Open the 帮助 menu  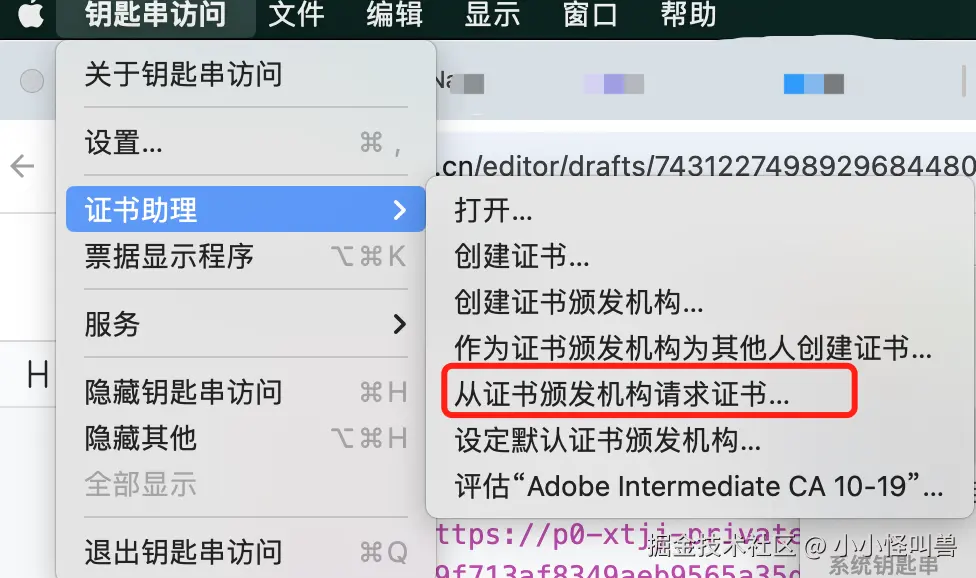(x=688, y=14)
